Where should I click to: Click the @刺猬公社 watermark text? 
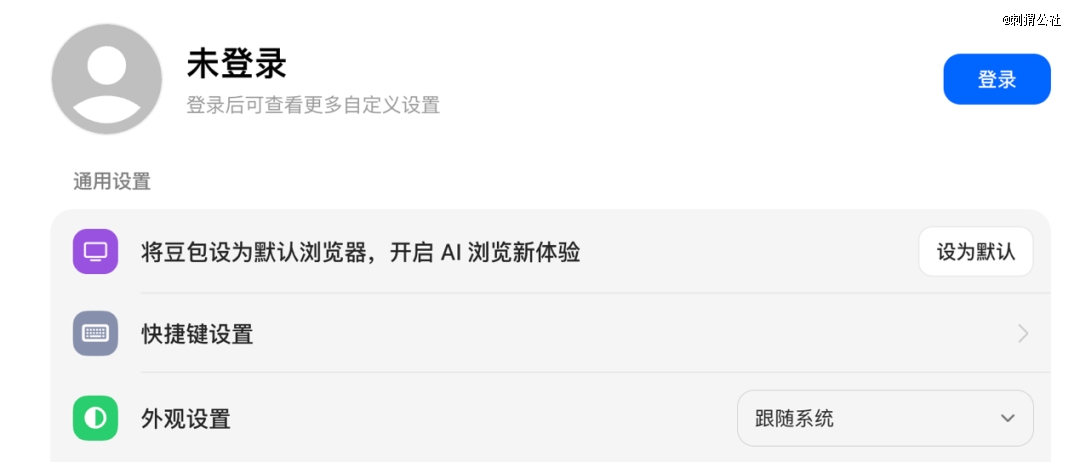(1031, 19)
